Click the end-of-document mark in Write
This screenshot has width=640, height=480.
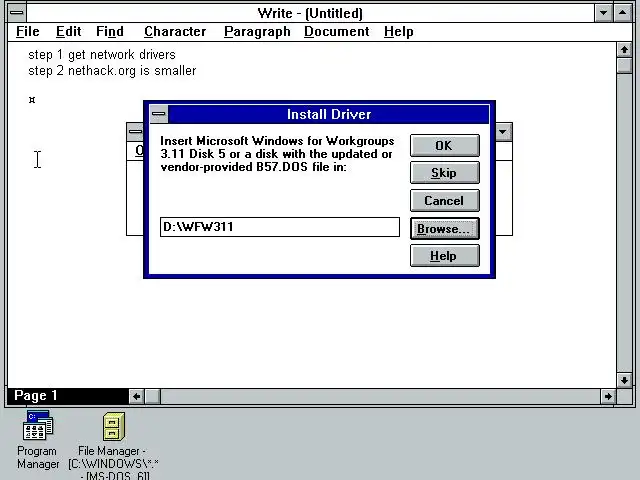[32, 100]
